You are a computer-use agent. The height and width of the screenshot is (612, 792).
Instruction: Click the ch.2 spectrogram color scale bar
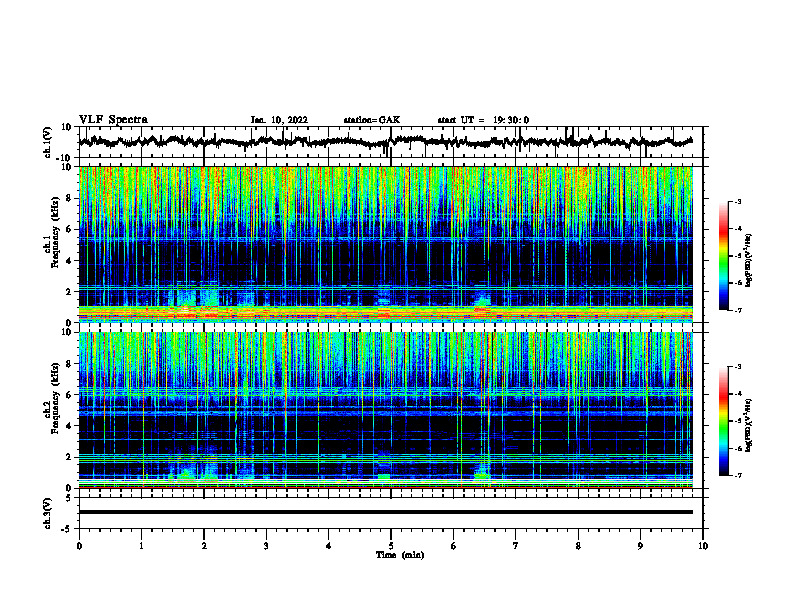(x=724, y=421)
